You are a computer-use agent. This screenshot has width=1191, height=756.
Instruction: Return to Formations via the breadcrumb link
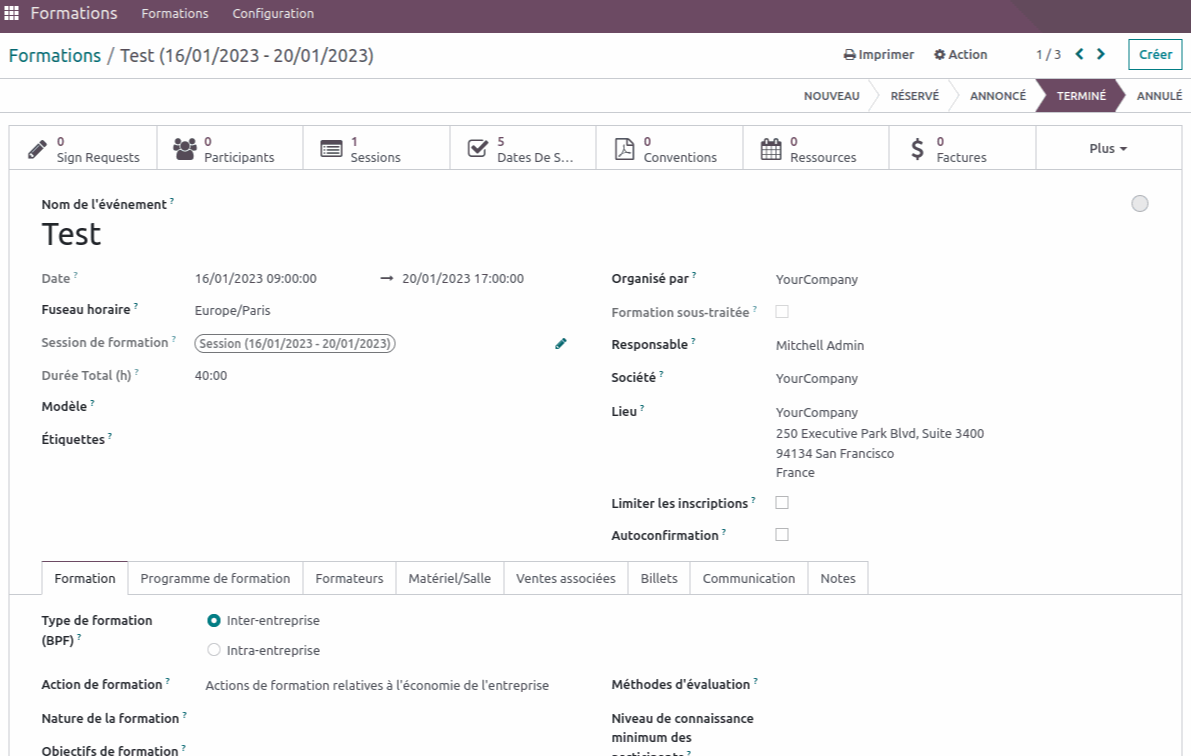[54, 55]
